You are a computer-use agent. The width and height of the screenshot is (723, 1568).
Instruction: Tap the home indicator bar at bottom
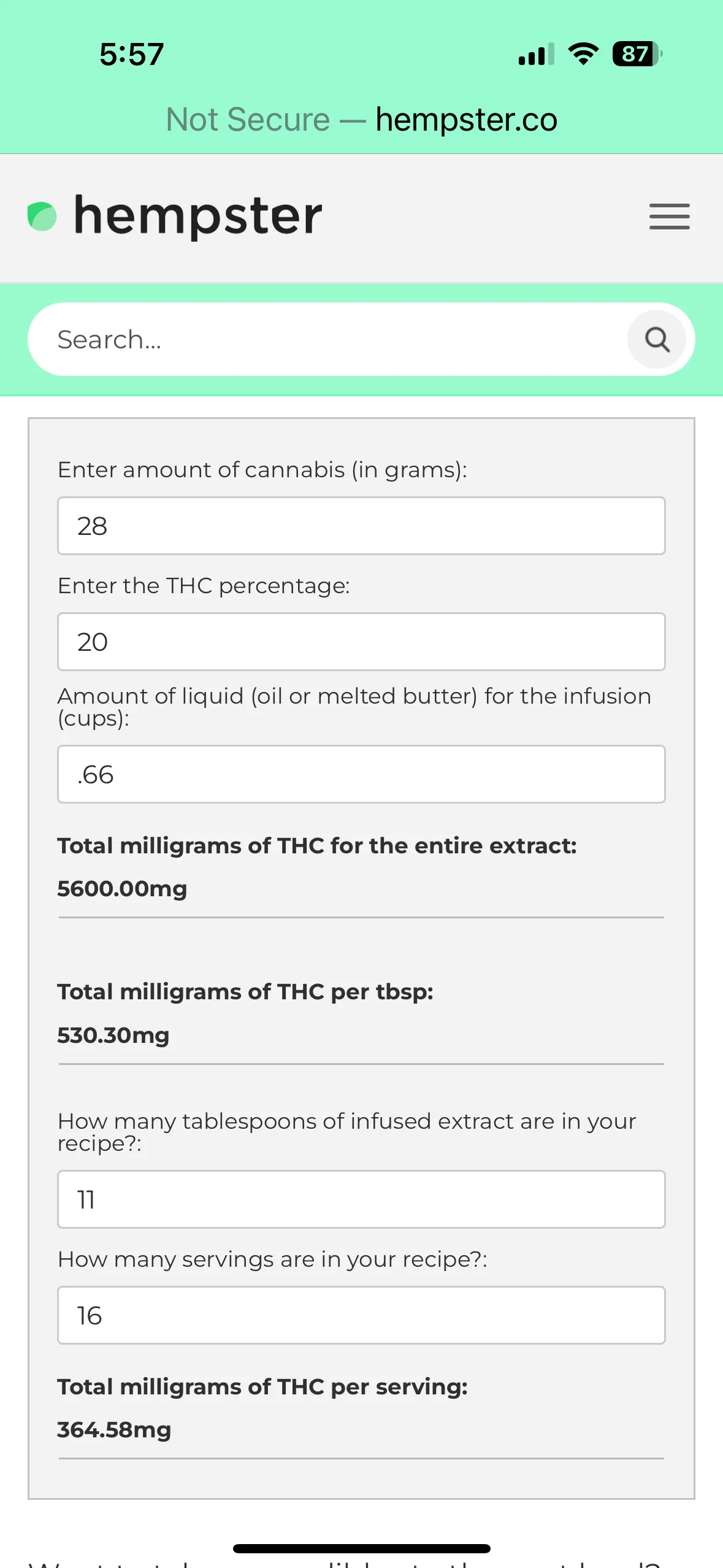pyautogui.click(x=361, y=1548)
